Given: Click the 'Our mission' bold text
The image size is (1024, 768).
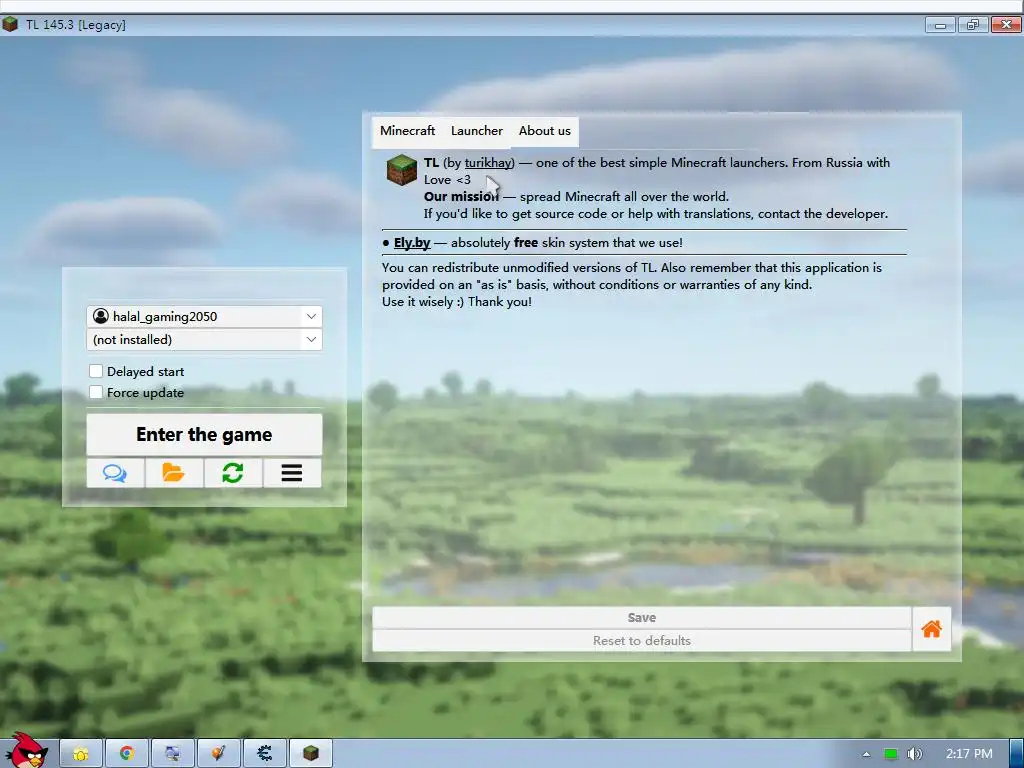Looking at the screenshot, I should [x=461, y=197].
